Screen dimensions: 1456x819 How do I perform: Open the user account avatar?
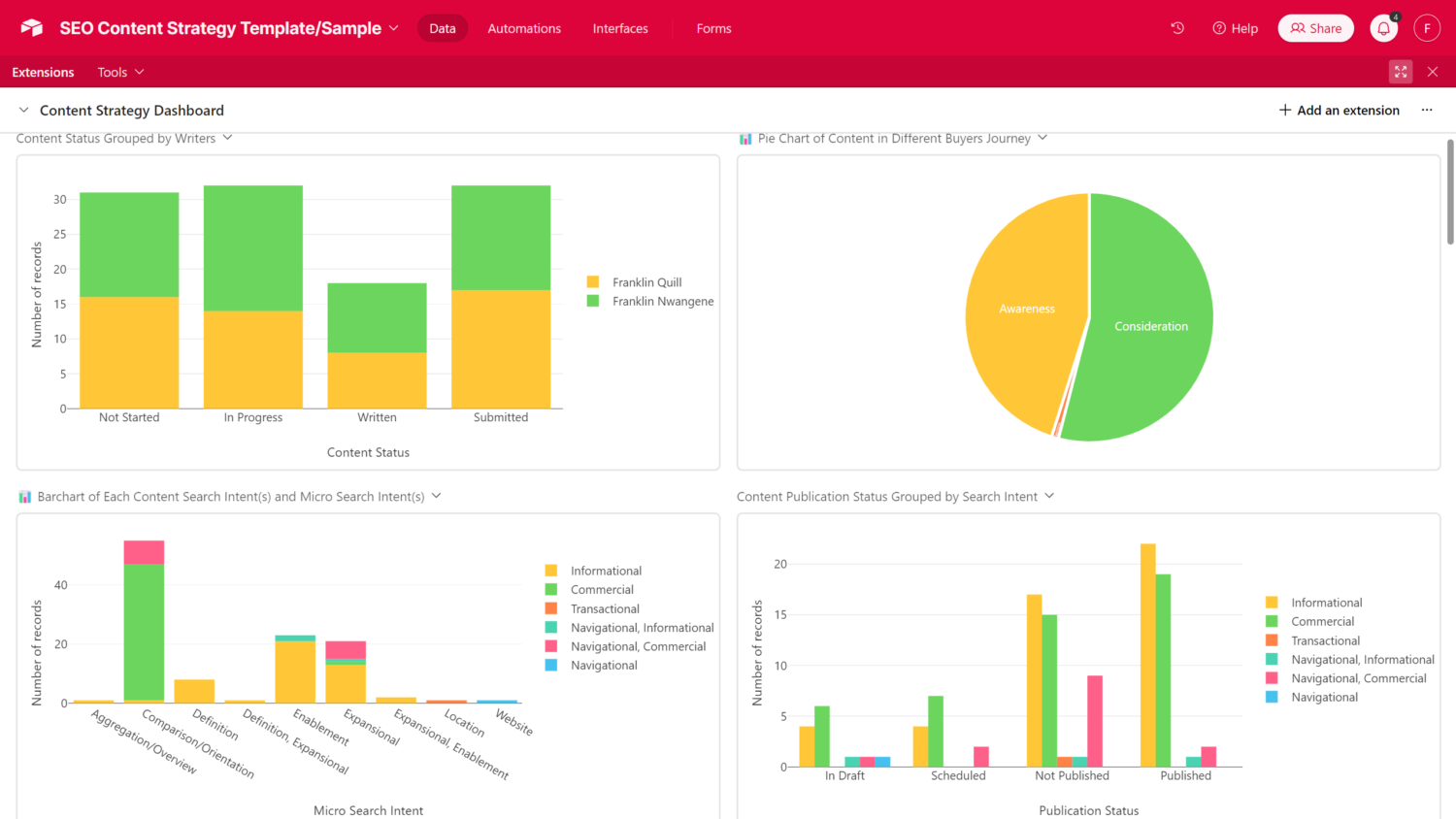pos(1426,28)
